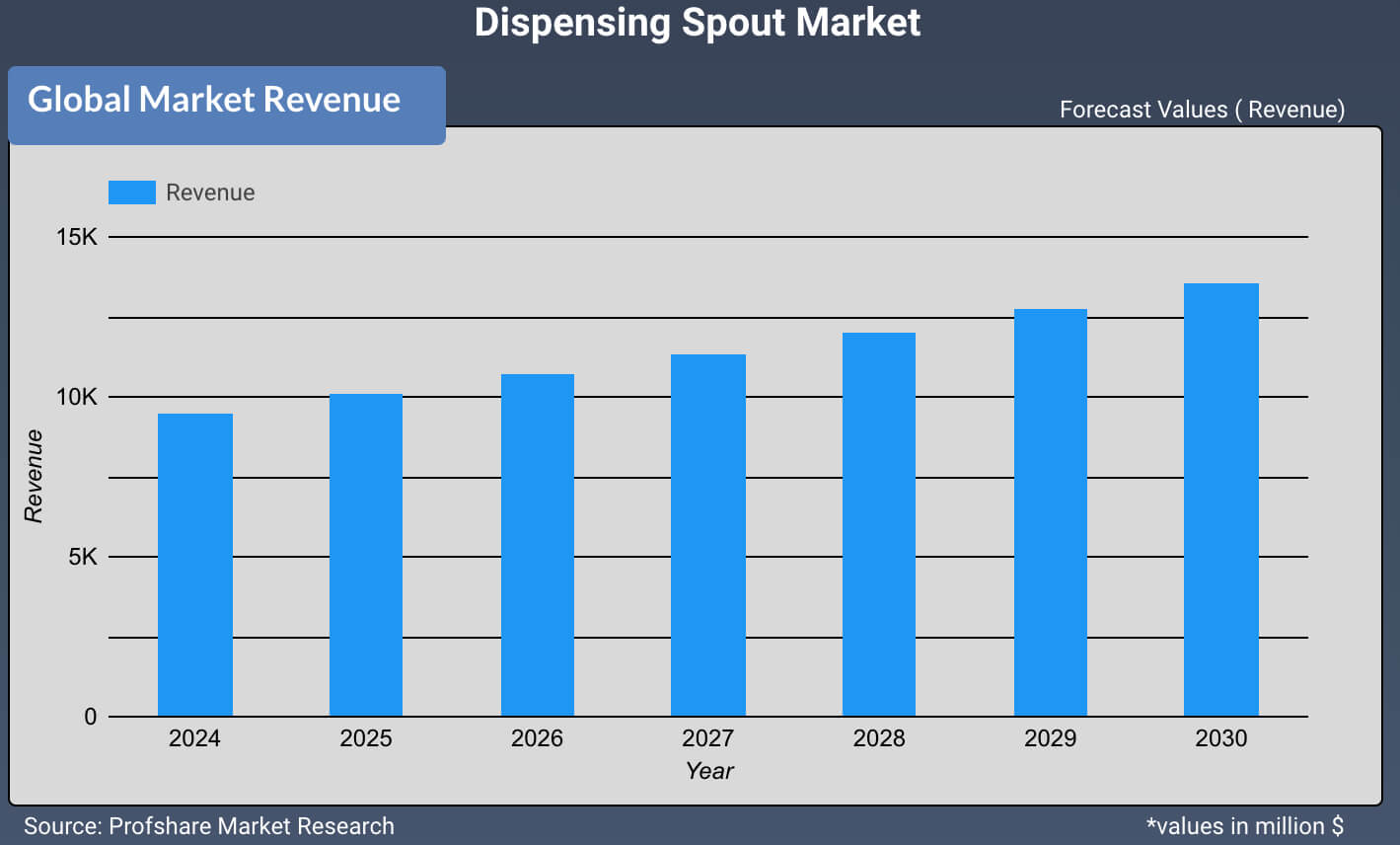Image resolution: width=1400 pixels, height=845 pixels.
Task: Click the 10K y-axis label
Action: click(x=77, y=397)
